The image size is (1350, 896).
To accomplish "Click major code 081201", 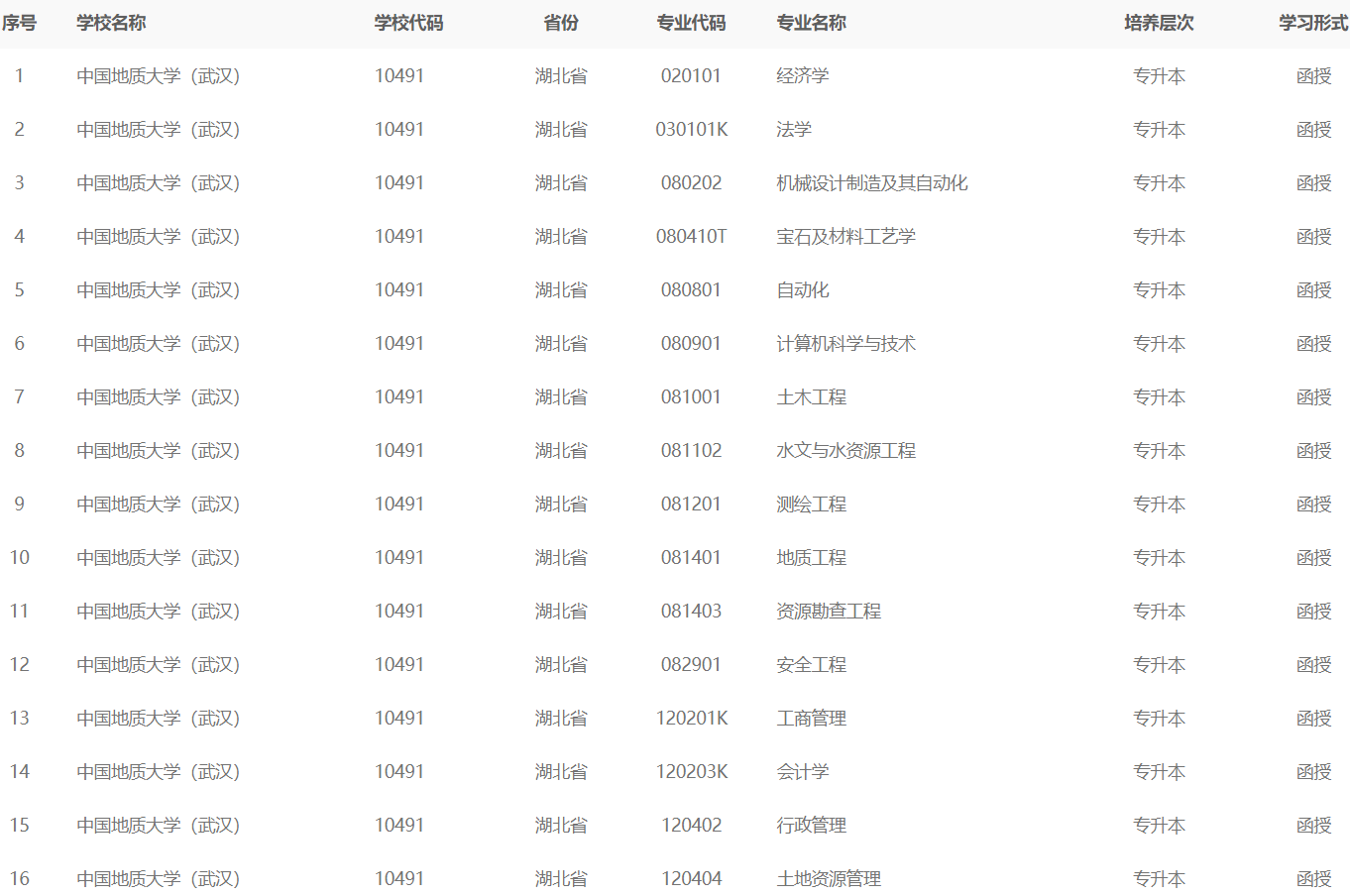I will point(691,504).
